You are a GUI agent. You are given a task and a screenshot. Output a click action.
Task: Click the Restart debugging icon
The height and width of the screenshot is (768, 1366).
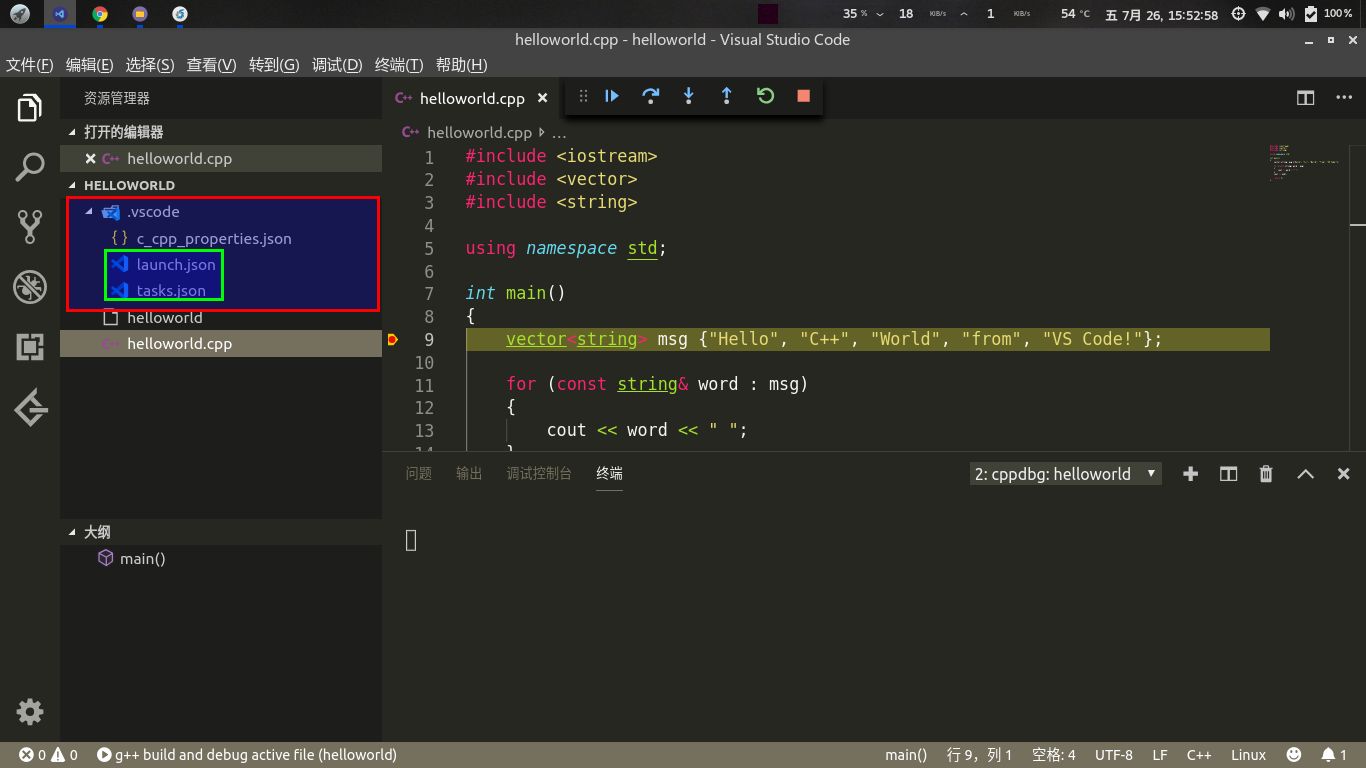[765, 95]
